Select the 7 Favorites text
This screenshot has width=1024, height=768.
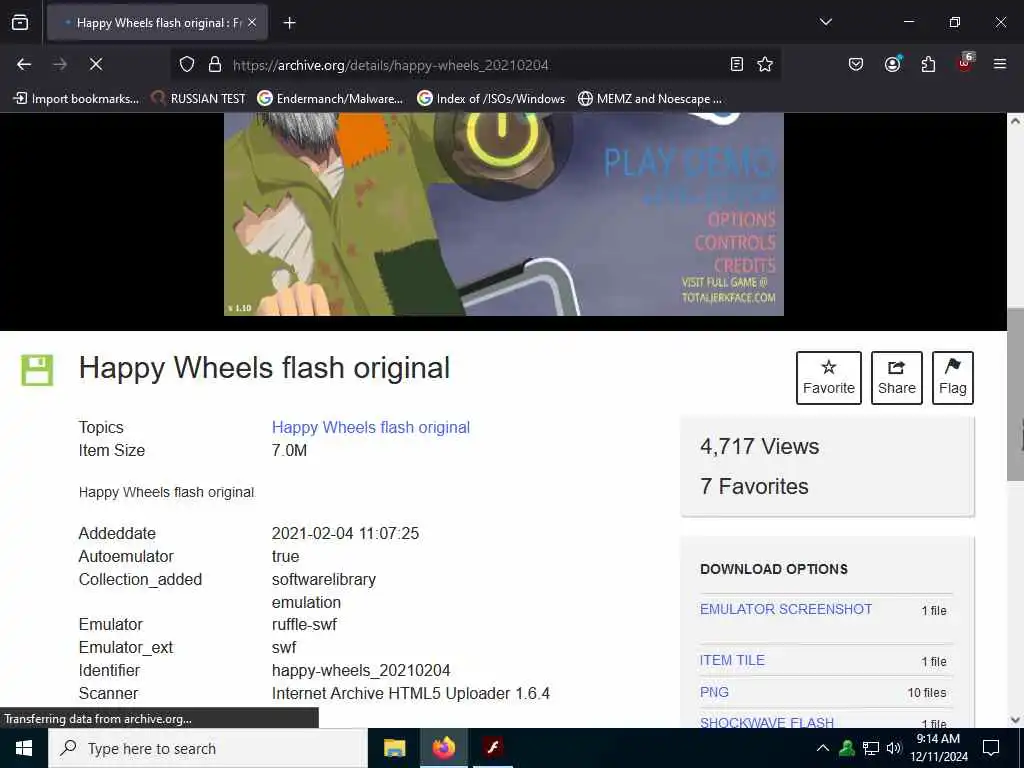coord(754,487)
